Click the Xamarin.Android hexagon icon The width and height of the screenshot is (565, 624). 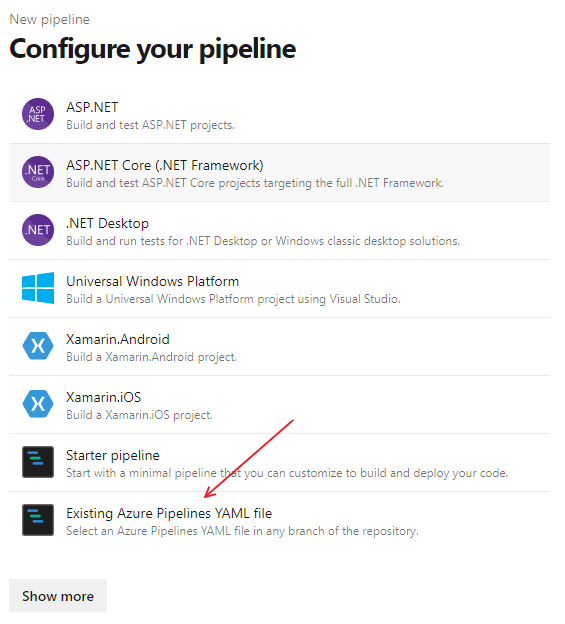(38, 346)
